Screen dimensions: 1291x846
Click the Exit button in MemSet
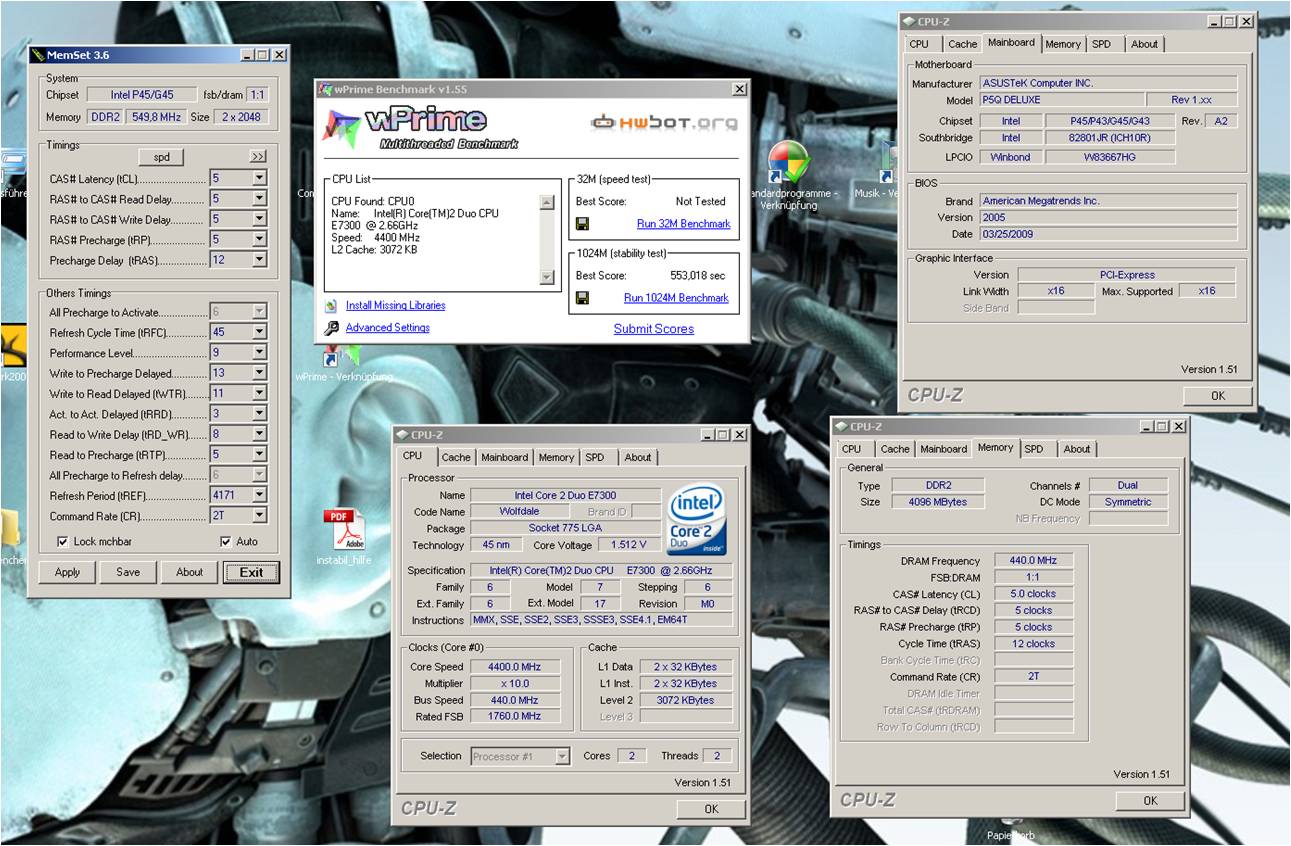(251, 573)
